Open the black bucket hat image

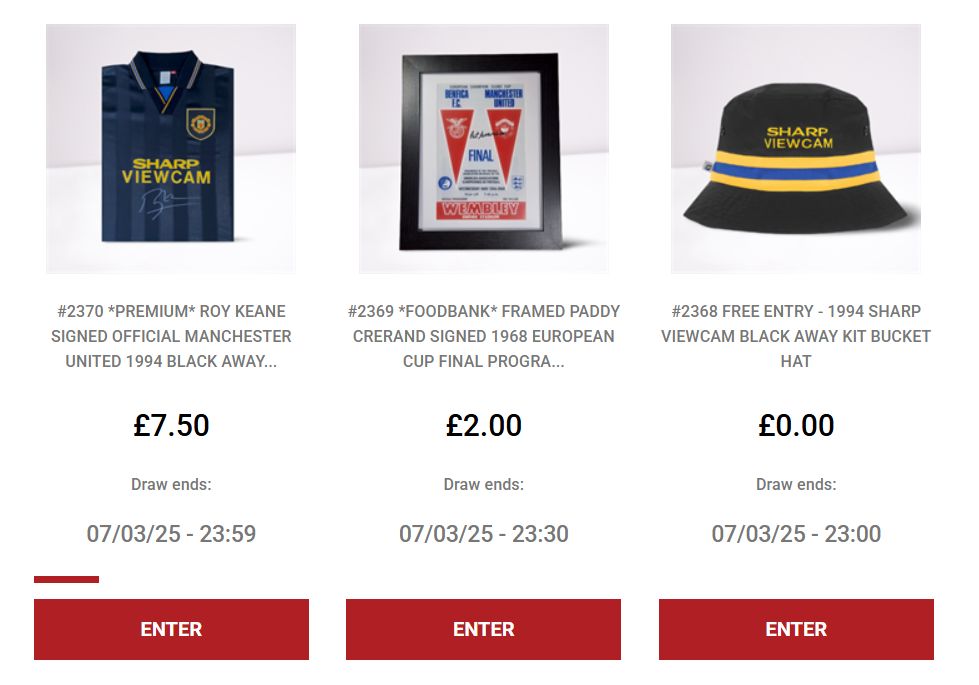pyautogui.click(x=795, y=149)
